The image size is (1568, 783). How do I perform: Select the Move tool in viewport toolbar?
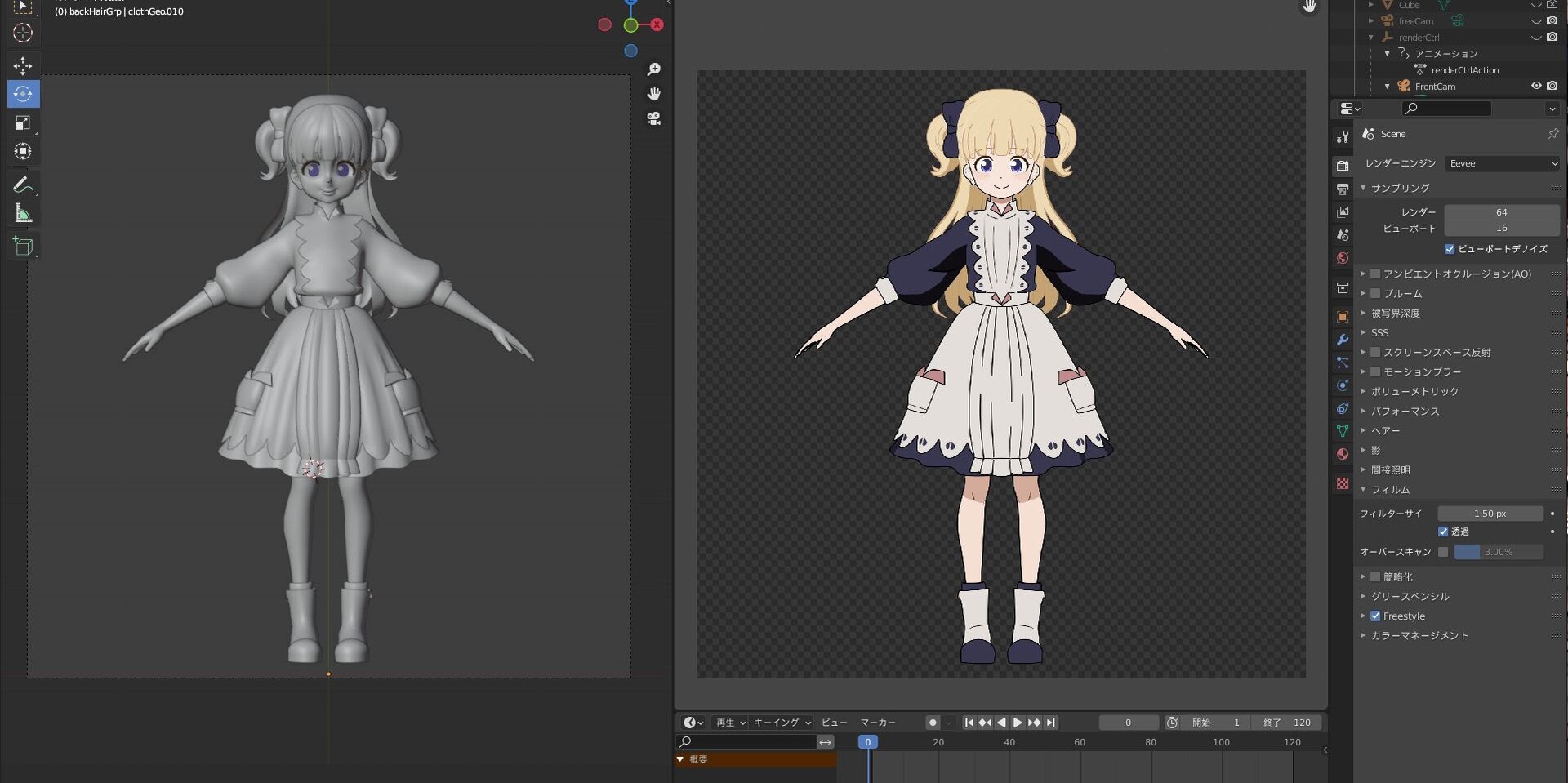[x=23, y=65]
